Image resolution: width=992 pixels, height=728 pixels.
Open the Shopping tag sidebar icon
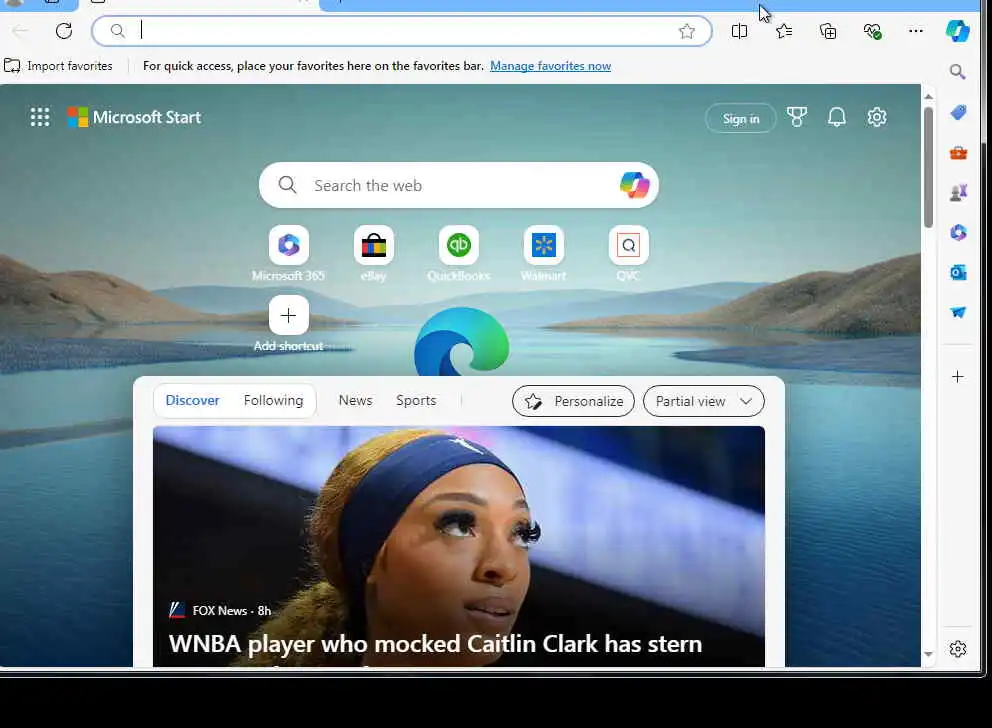click(958, 113)
